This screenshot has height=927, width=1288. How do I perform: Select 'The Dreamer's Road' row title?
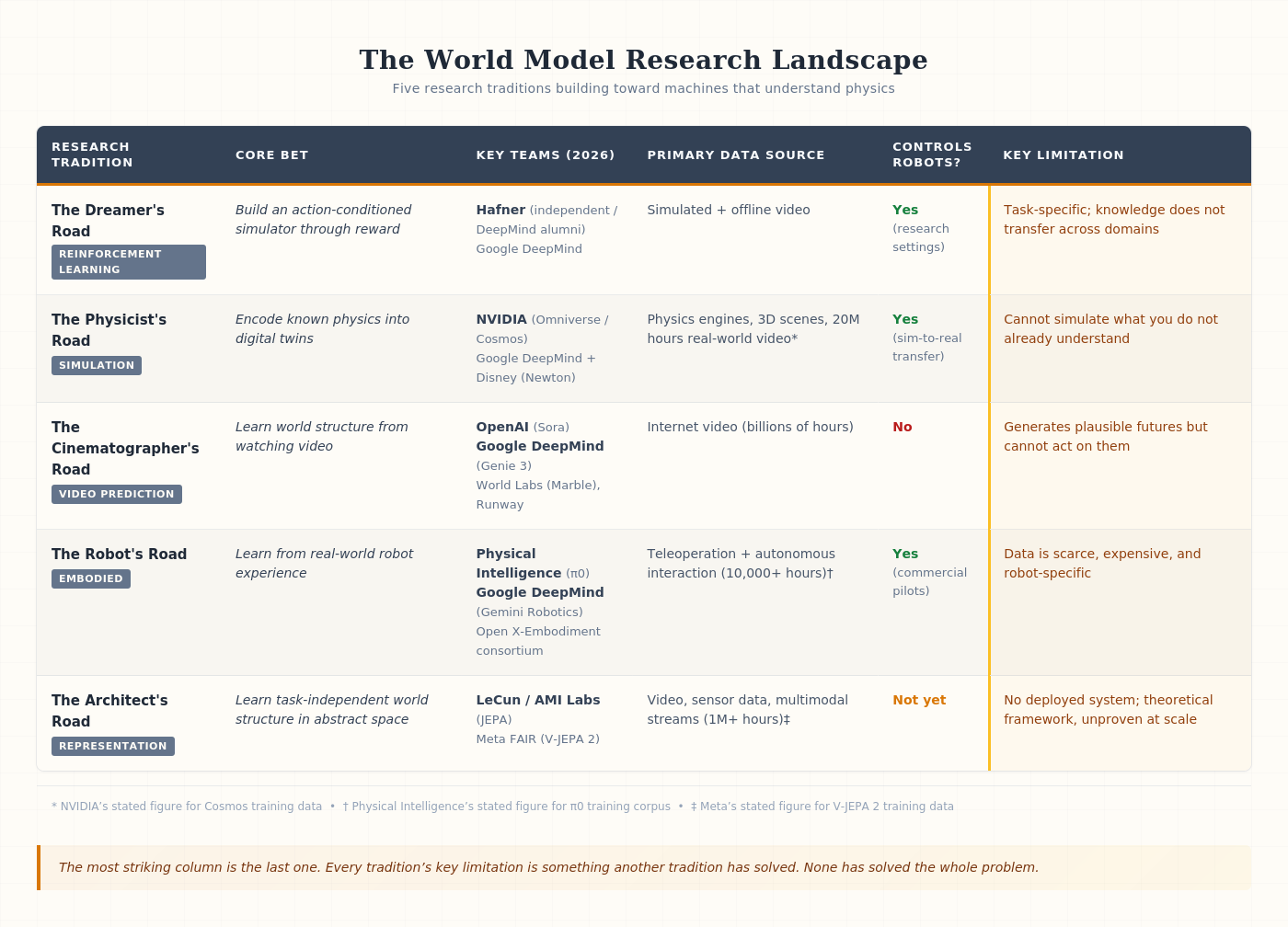108,221
